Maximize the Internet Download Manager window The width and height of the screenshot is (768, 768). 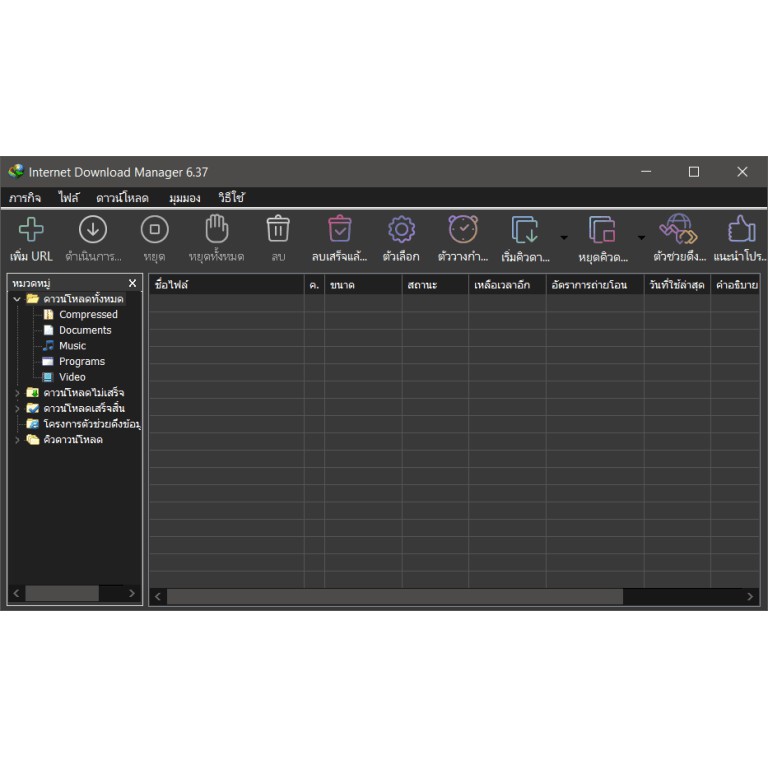694,172
